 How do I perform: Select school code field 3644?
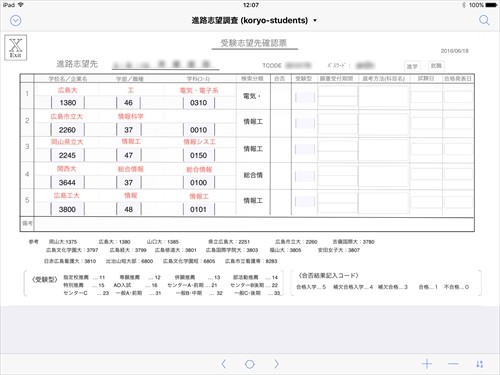(x=67, y=182)
